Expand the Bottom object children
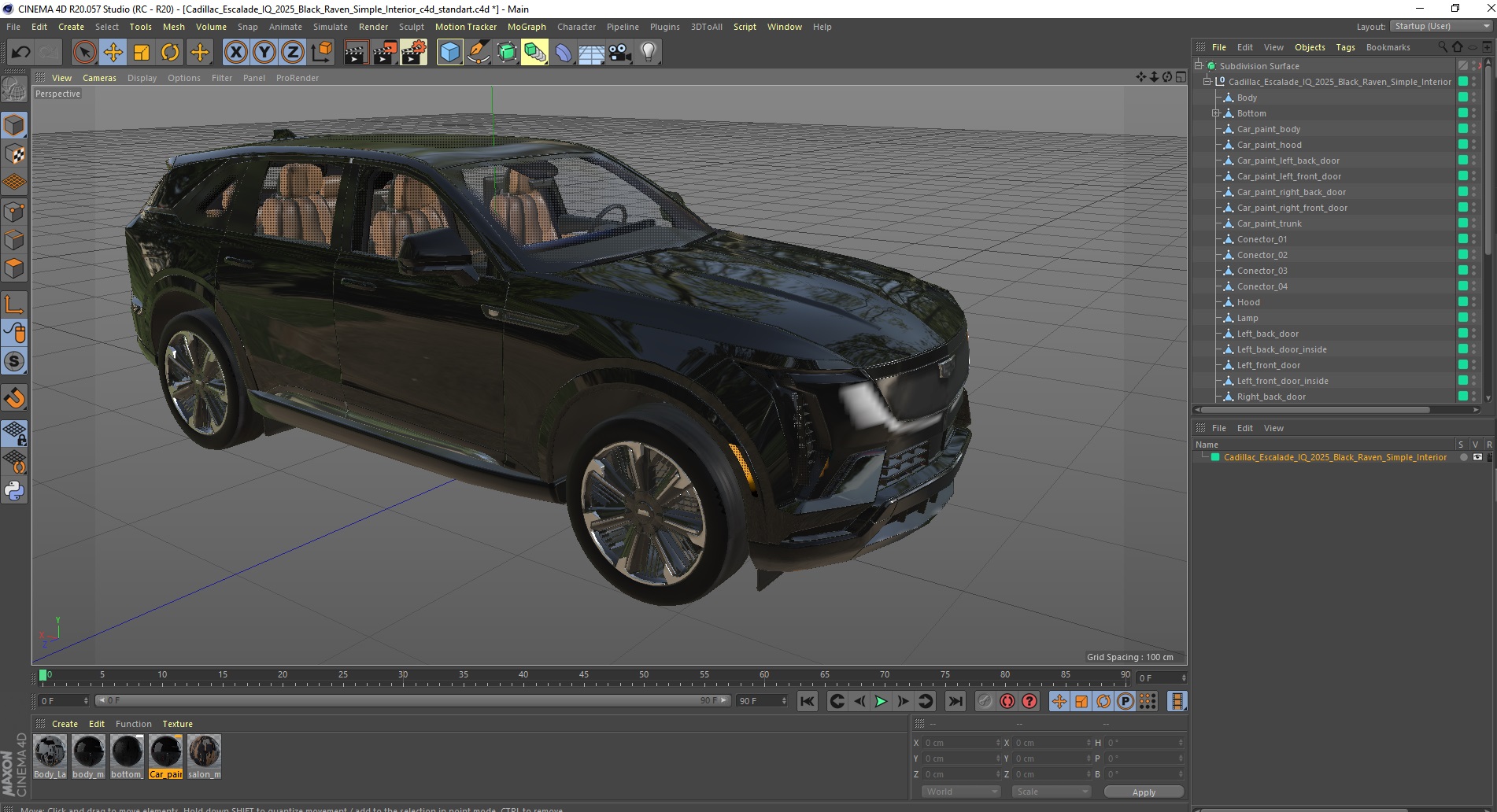The width and height of the screenshot is (1497, 812). click(1215, 113)
